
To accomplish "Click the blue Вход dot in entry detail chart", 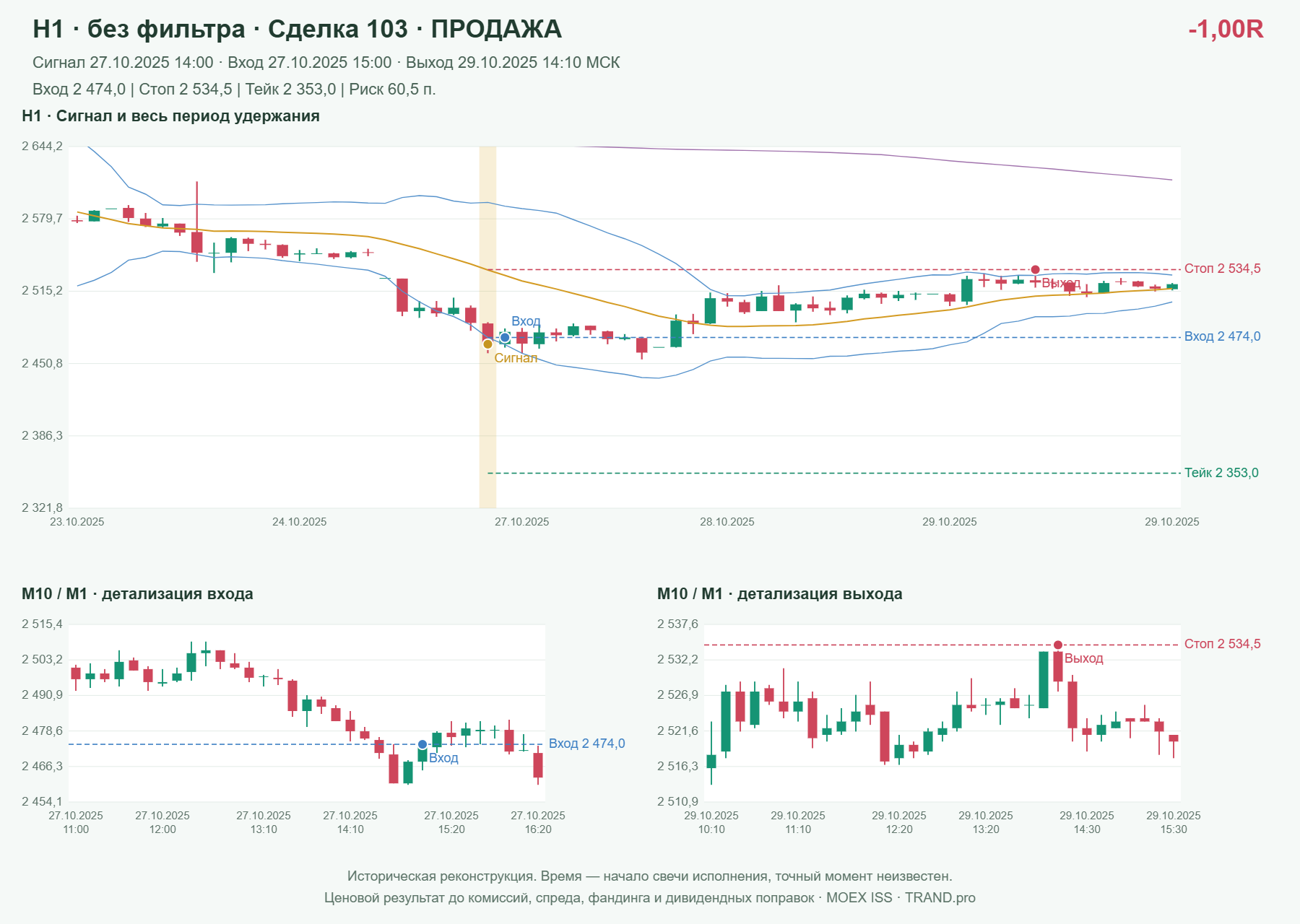I will coord(422,744).
